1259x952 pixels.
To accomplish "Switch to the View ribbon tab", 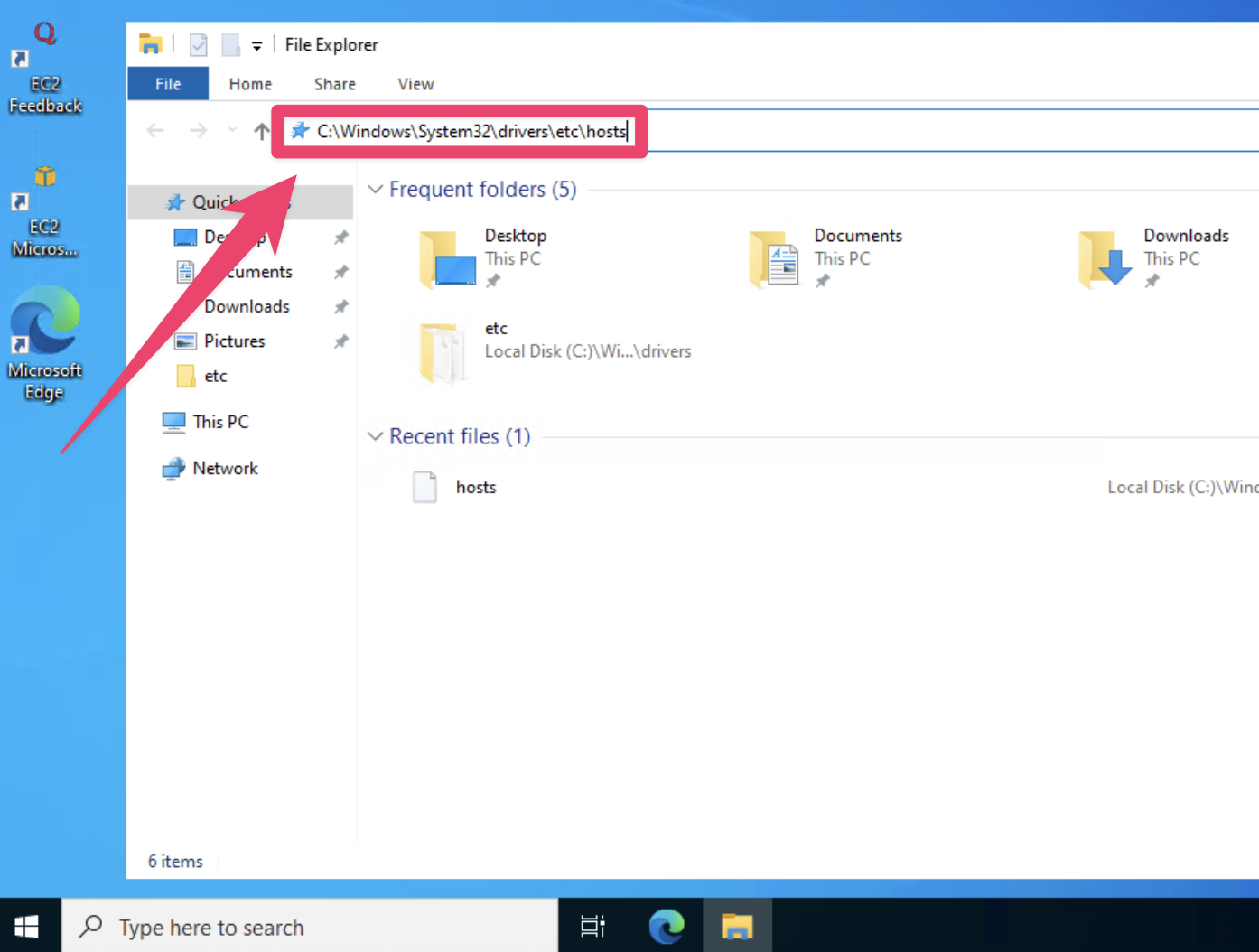I will tap(415, 84).
